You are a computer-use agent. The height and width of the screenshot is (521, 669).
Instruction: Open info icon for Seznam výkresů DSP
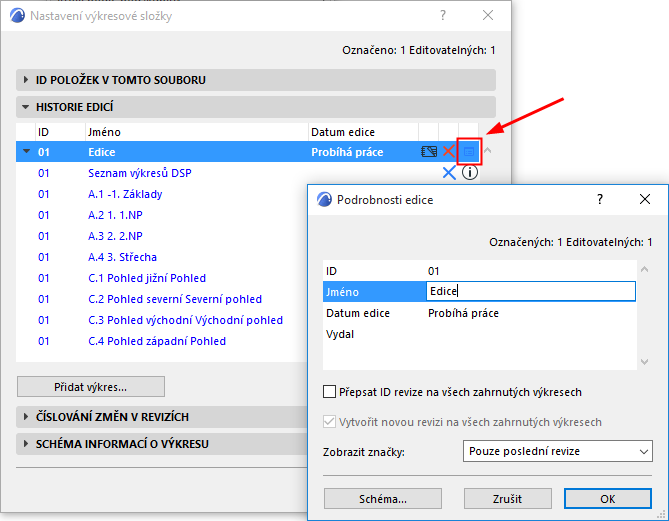pyautogui.click(x=470, y=172)
